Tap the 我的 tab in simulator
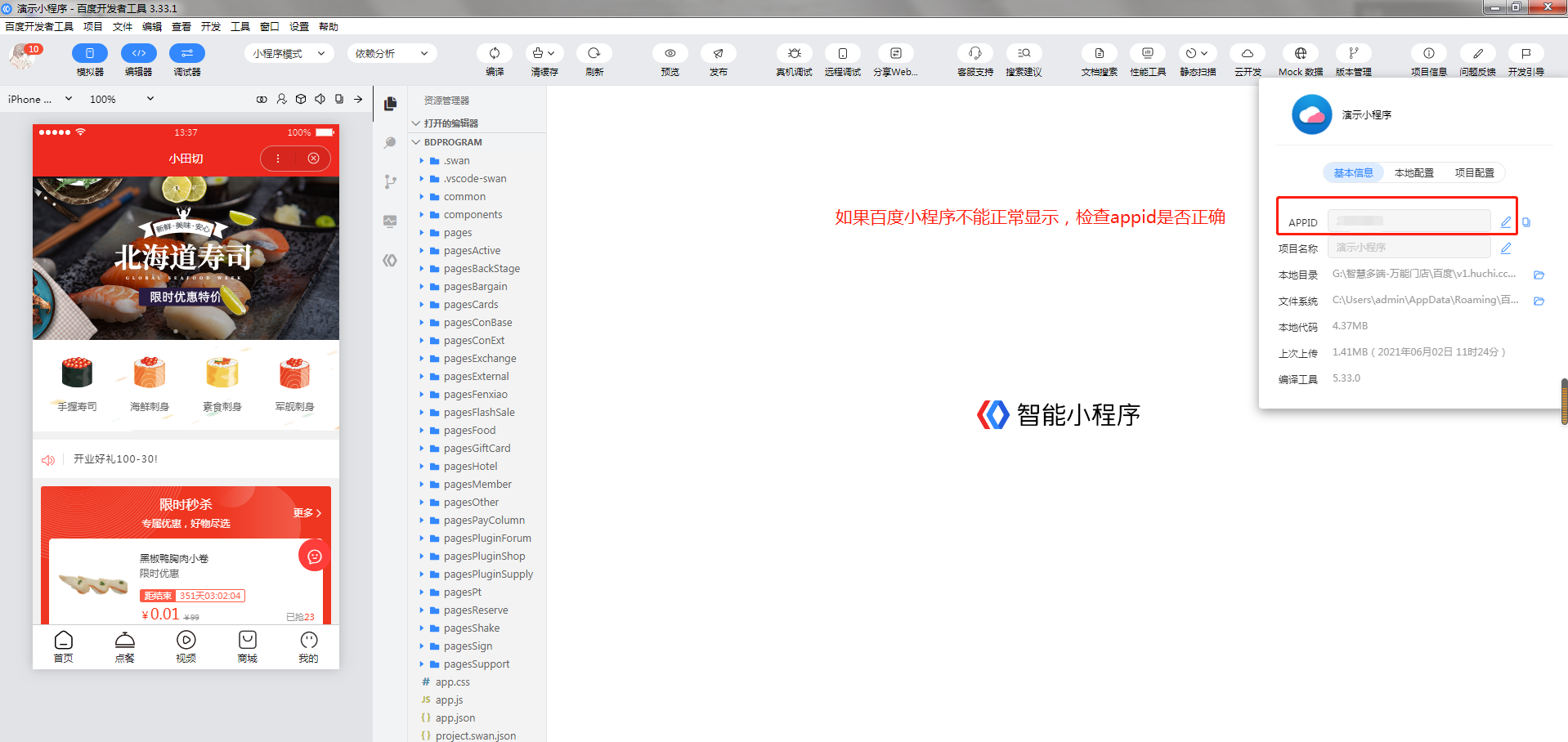This screenshot has width=1568, height=742. (308, 647)
